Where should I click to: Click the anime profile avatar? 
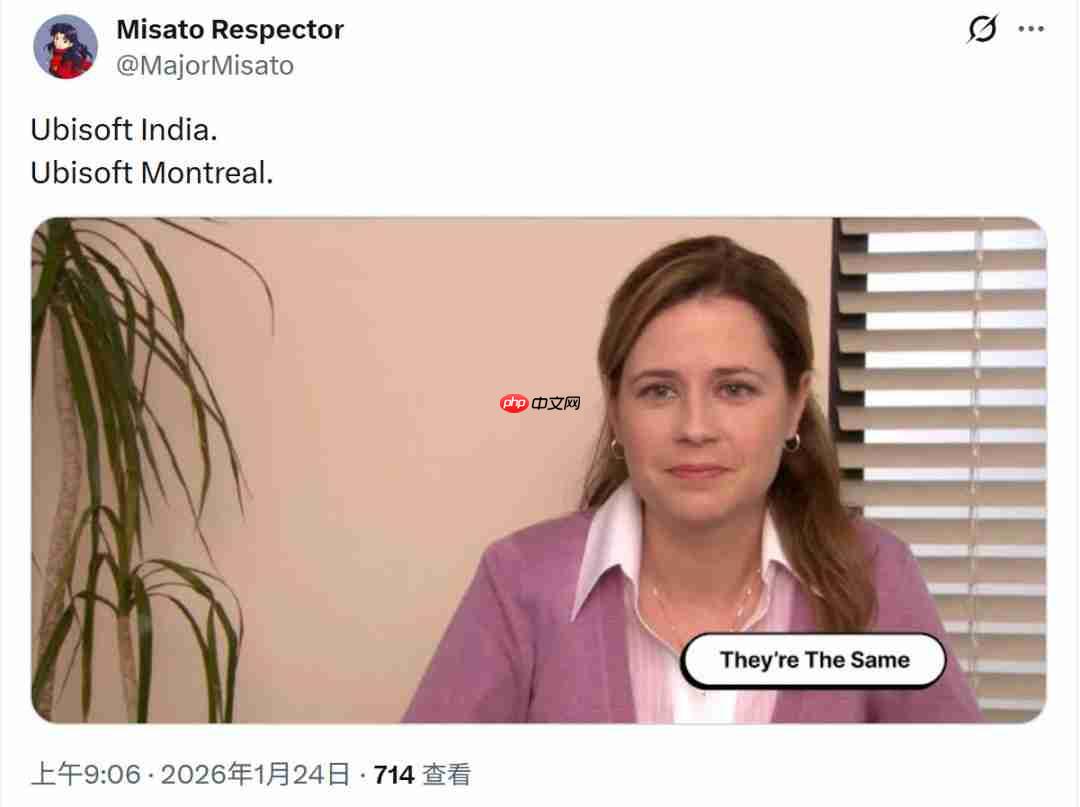(x=65, y=47)
